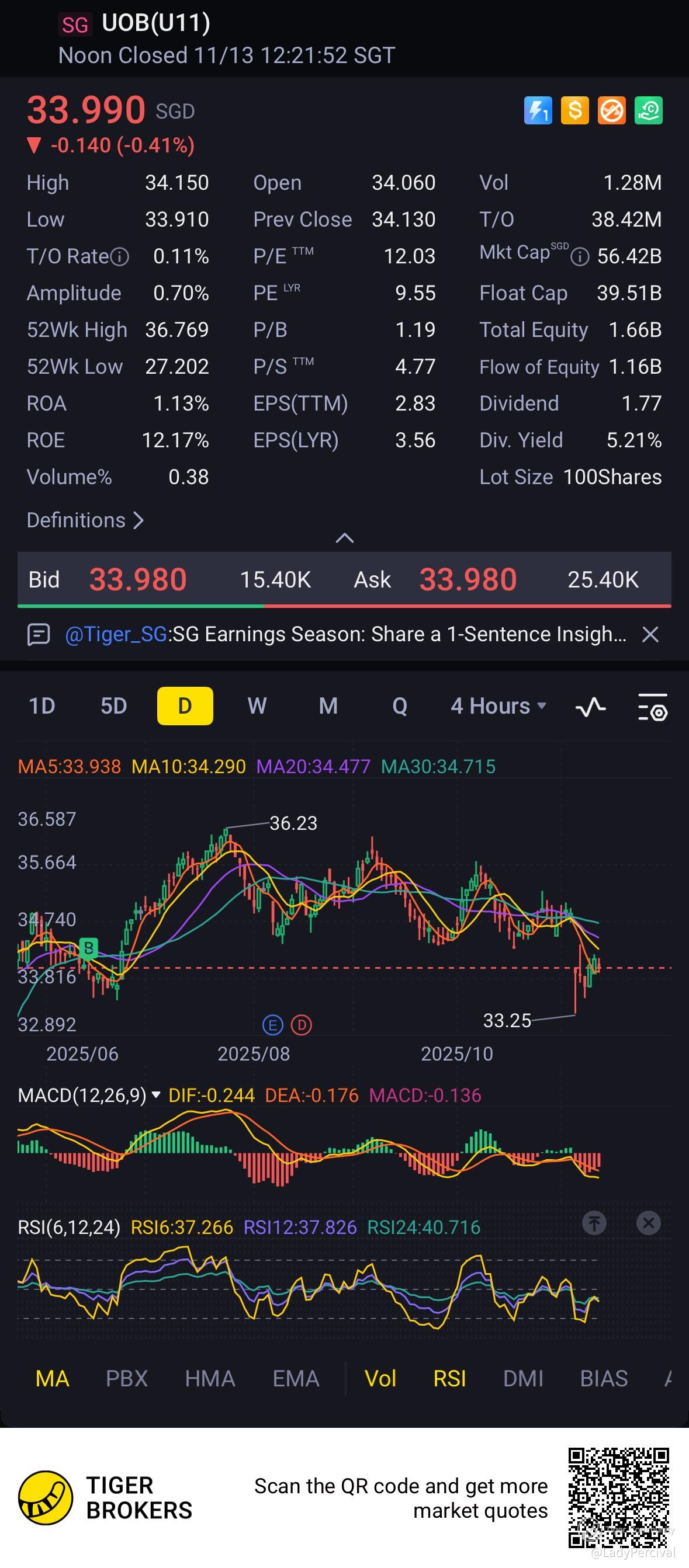Toggle the RSI indicator
689x1568 pixels.
pos(449,1379)
